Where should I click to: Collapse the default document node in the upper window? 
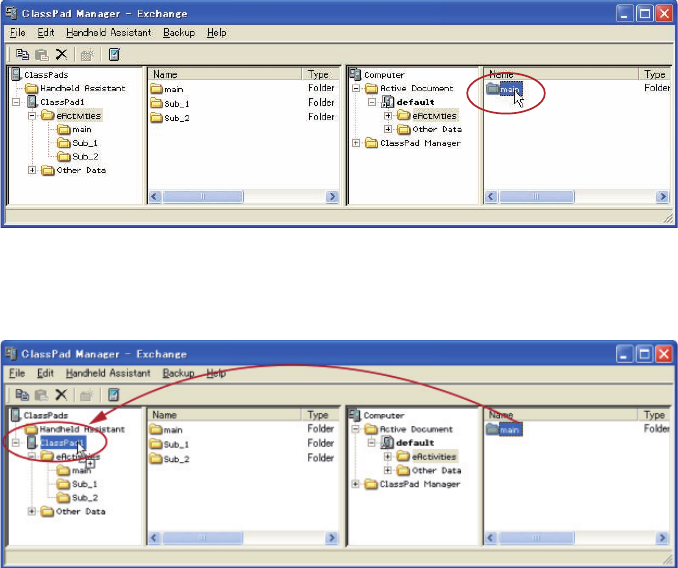pyautogui.click(x=372, y=102)
